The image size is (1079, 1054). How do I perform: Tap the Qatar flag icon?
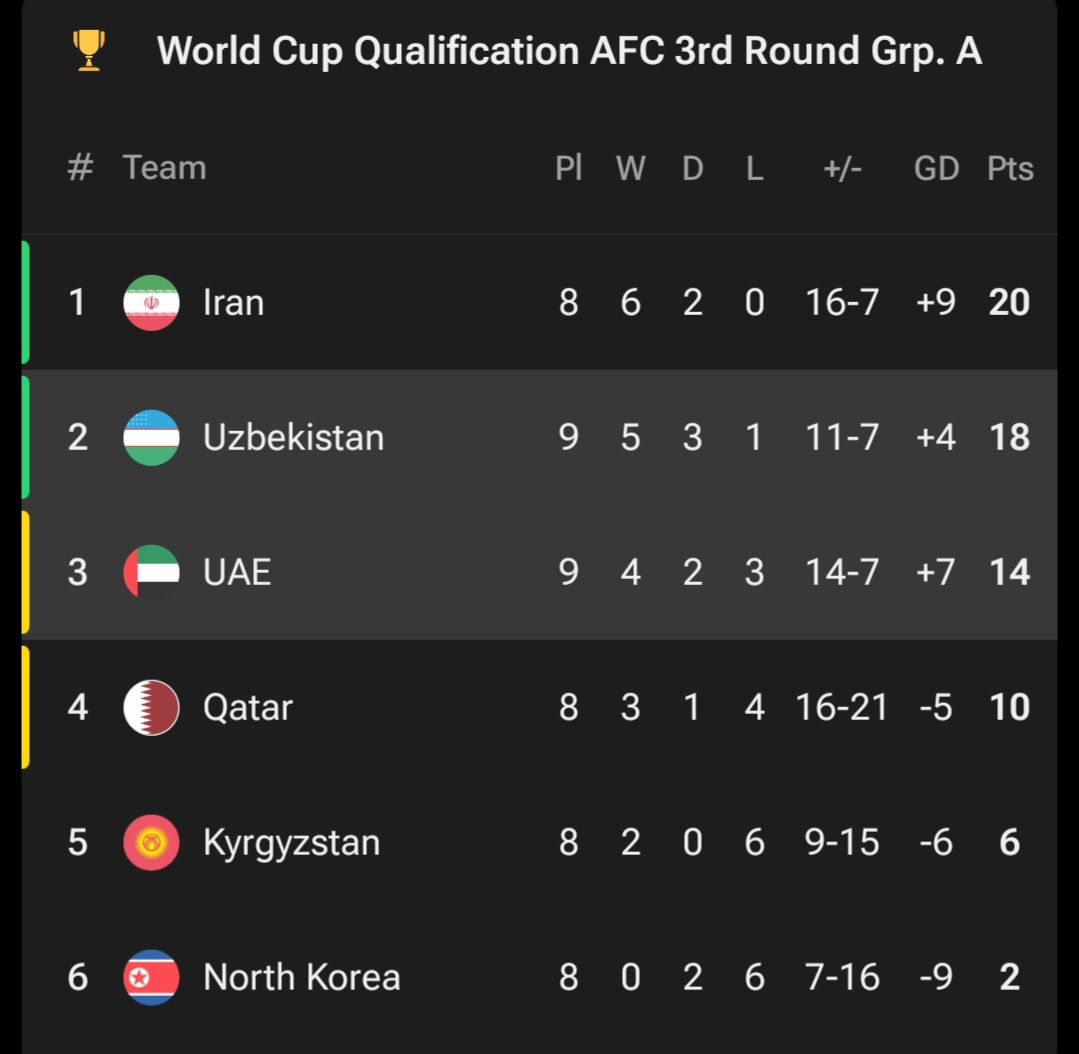coord(151,707)
